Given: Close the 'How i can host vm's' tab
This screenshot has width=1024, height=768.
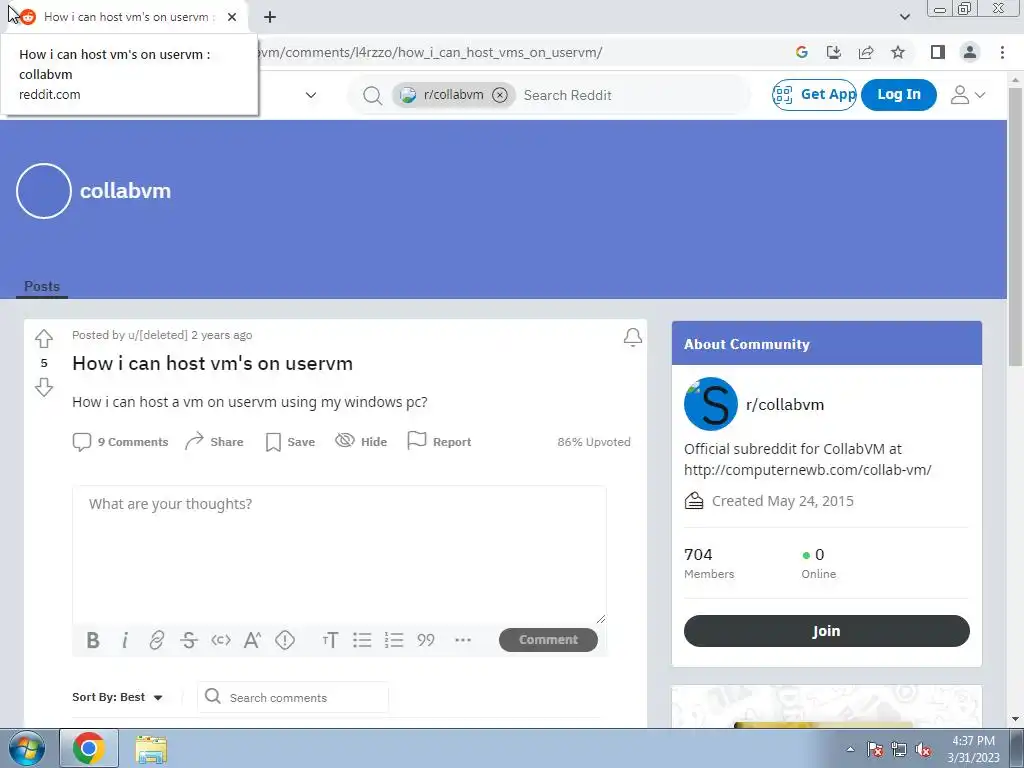Looking at the screenshot, I should (x=232, y=17).
